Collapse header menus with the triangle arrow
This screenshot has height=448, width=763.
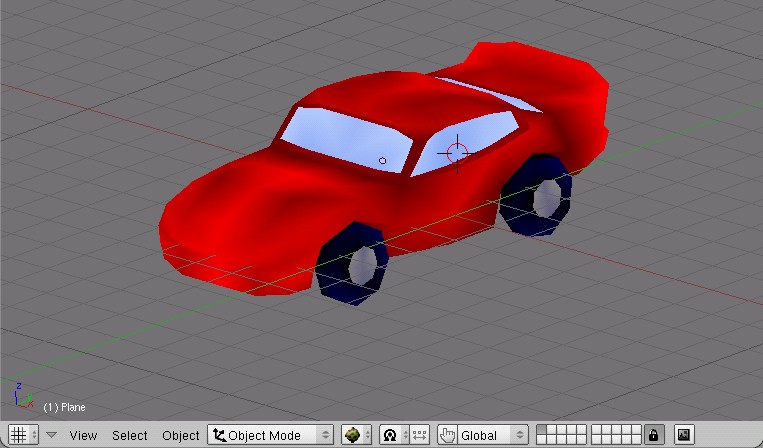pos(51,435)
